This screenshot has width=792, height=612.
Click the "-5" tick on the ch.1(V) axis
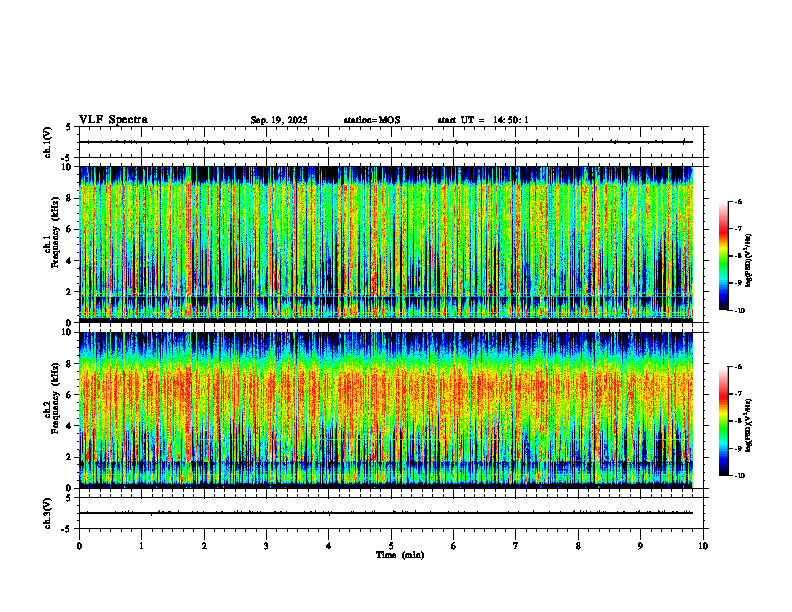tap(66, 158)
